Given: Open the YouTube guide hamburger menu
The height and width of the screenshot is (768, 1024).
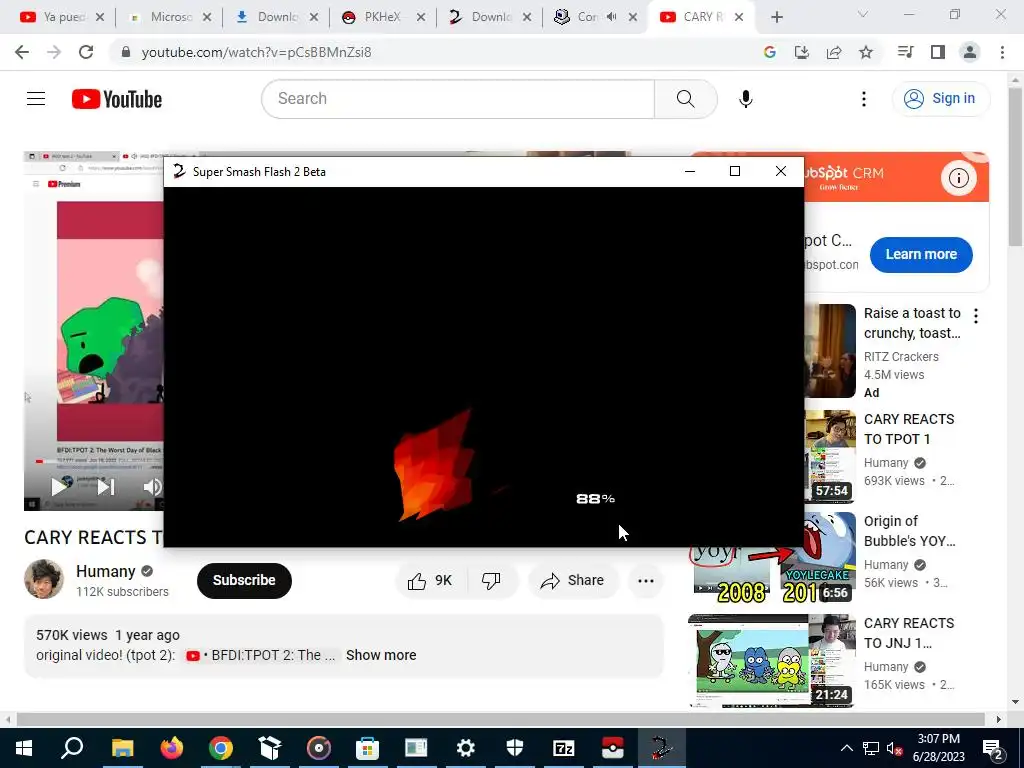Looking at the screenshot, I should [36, 99].
